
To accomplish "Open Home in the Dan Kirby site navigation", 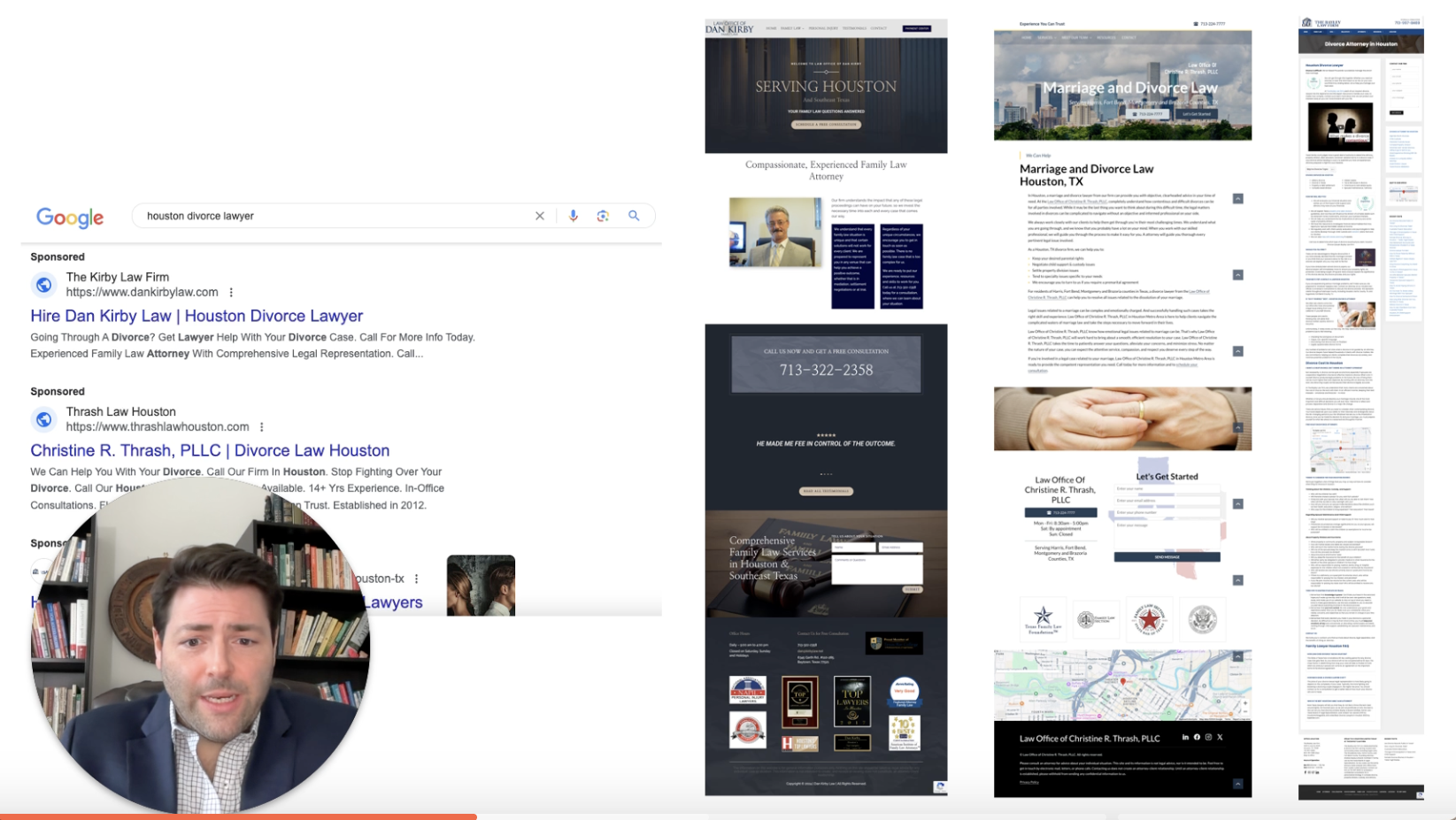I will [x=771, y=28].
